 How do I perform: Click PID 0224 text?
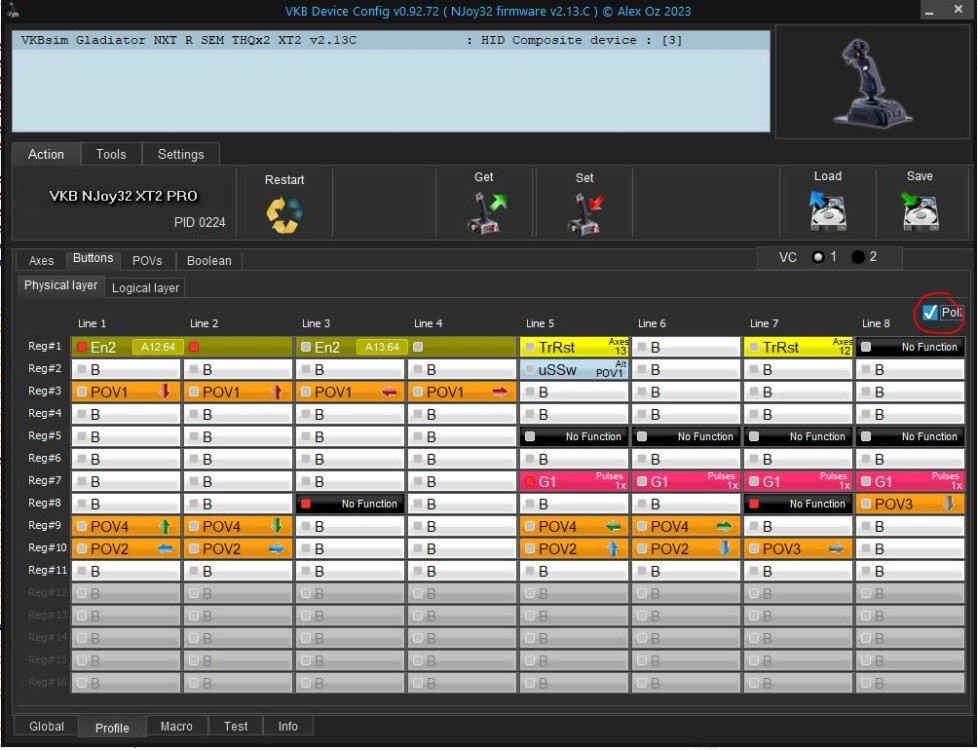click(x=200, y=222)
